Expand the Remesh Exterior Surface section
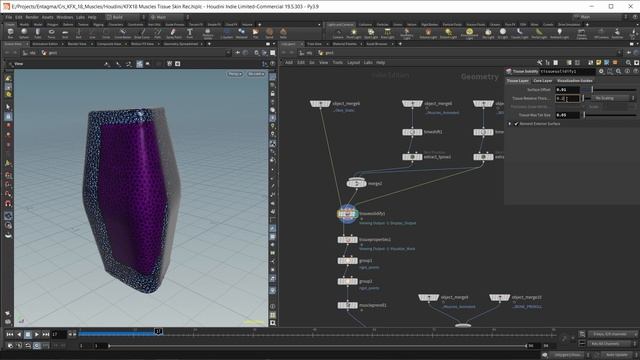This screenshot has width=640, height=360. tap(509, 124)
